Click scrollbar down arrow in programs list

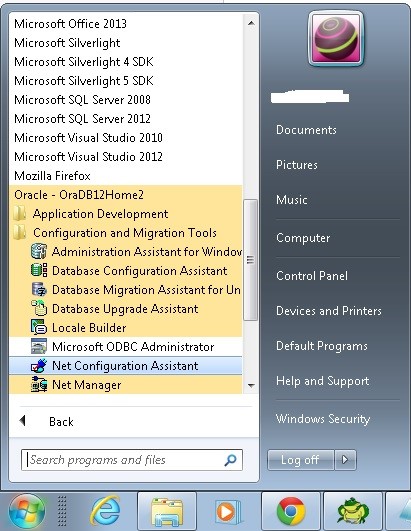tap(251, 385)
